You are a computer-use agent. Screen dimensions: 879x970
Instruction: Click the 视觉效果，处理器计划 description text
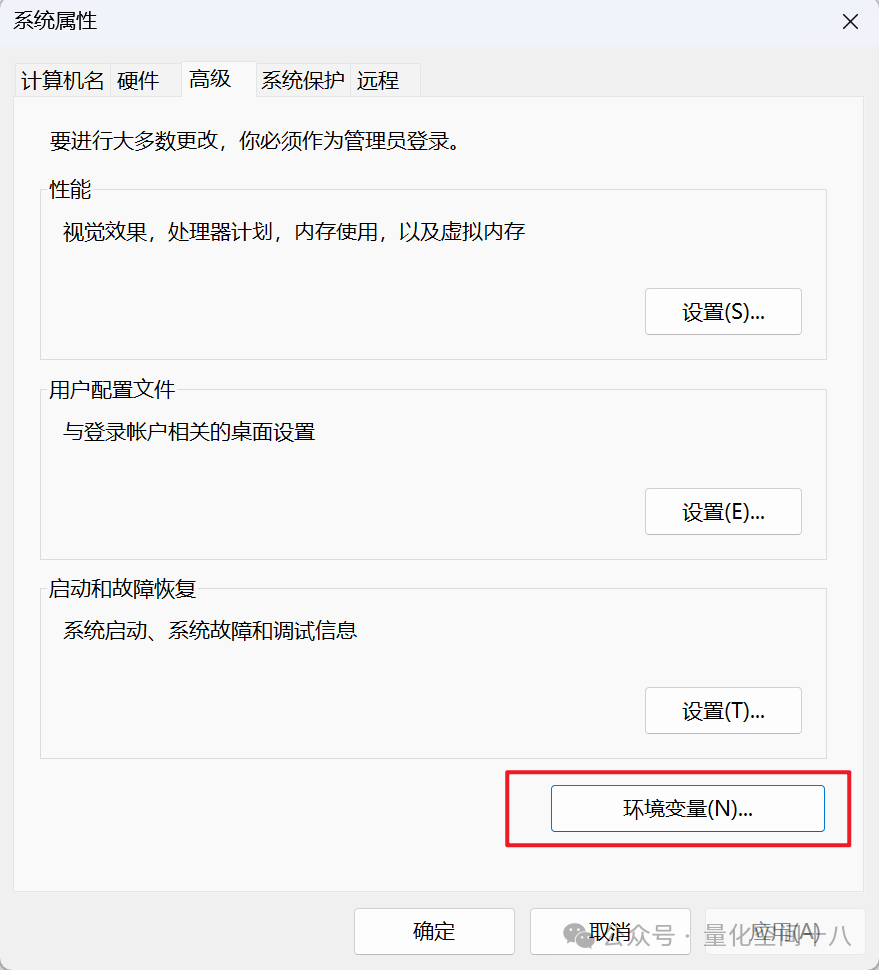294,232
